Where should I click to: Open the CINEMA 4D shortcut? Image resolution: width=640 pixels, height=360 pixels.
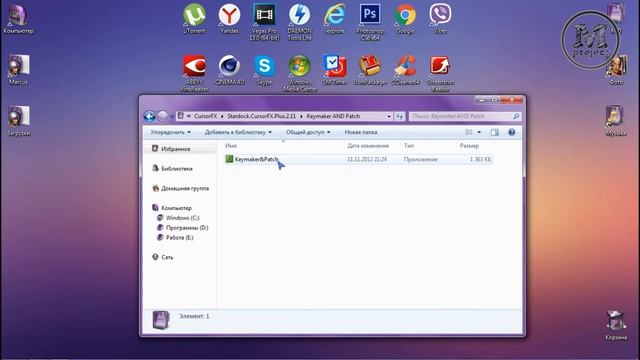coord(229,70)
